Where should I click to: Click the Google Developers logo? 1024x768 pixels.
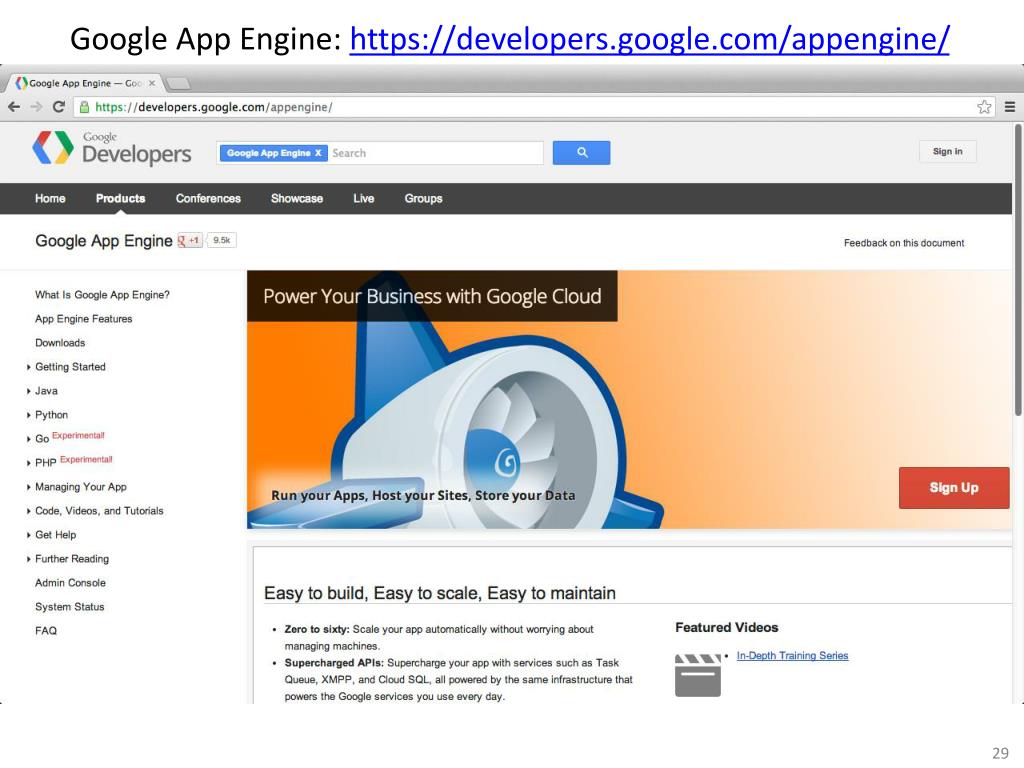click(112, 148)
